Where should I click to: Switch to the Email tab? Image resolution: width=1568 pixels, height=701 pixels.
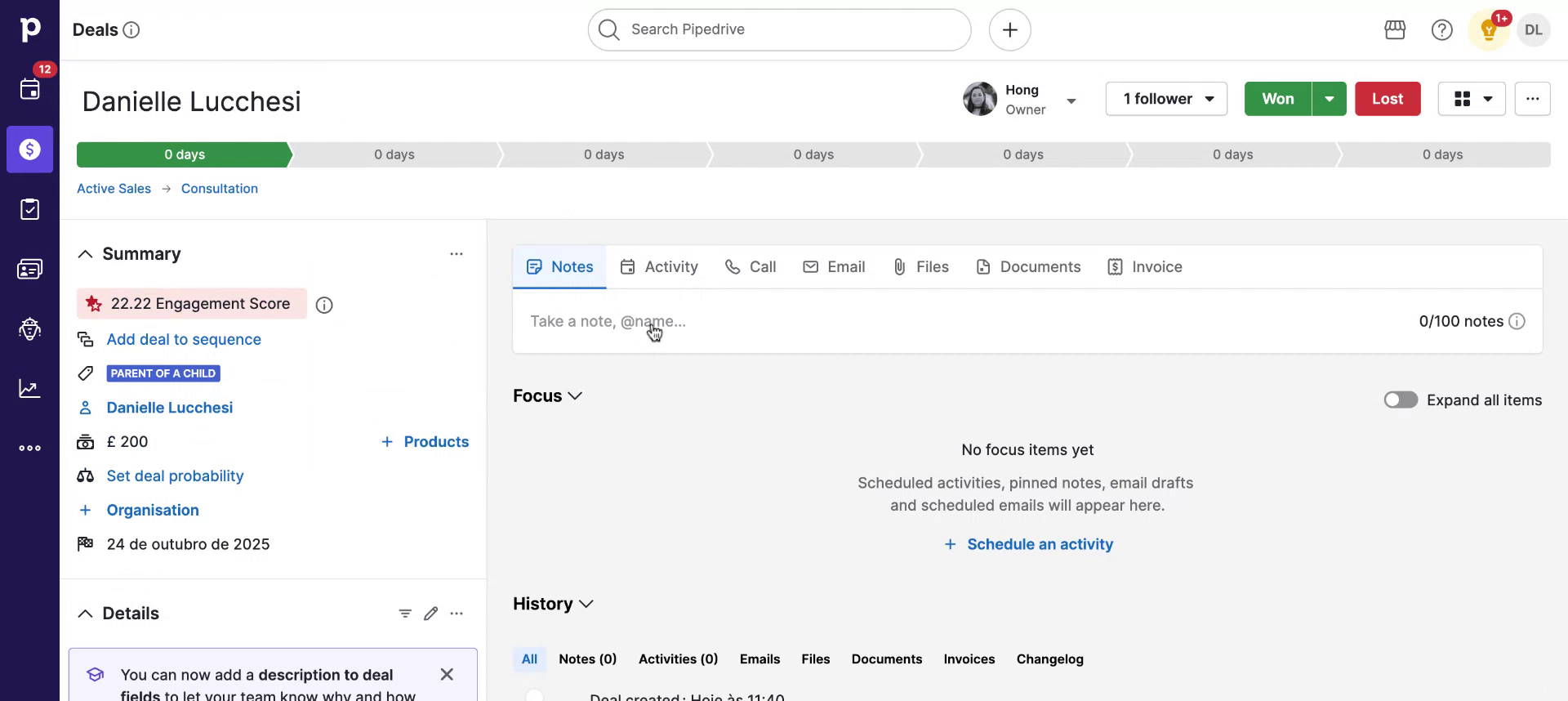pyautogui.click(x=834, y=267)
